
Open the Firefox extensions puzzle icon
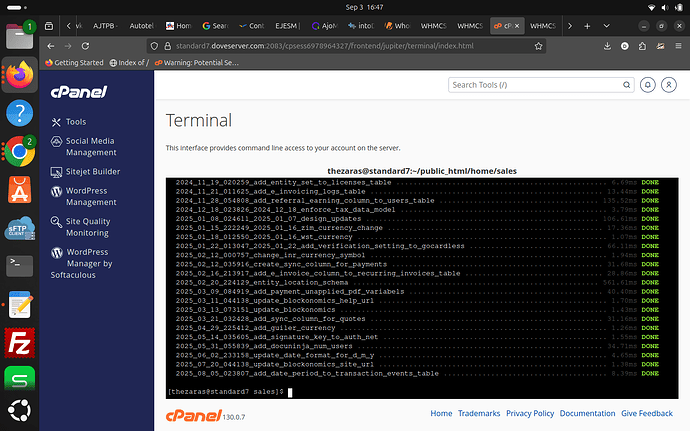642,46
